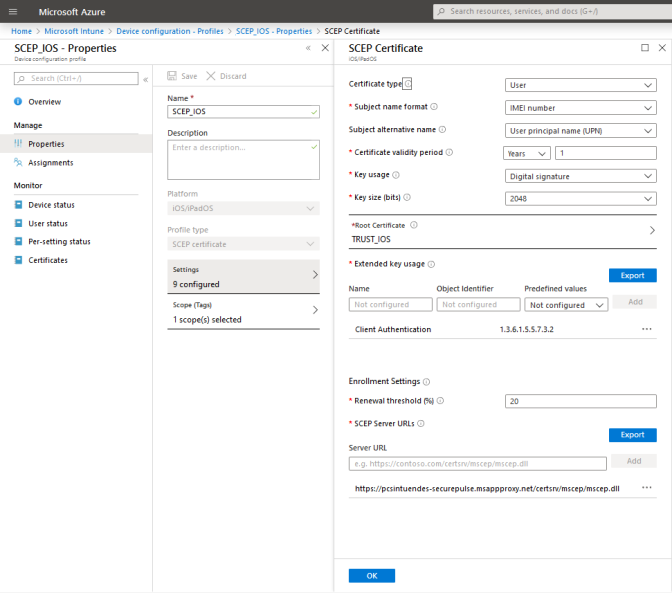This screenshot has height=593, width=672.
Task: Show info for Certificate type
Action: [408, 84]
